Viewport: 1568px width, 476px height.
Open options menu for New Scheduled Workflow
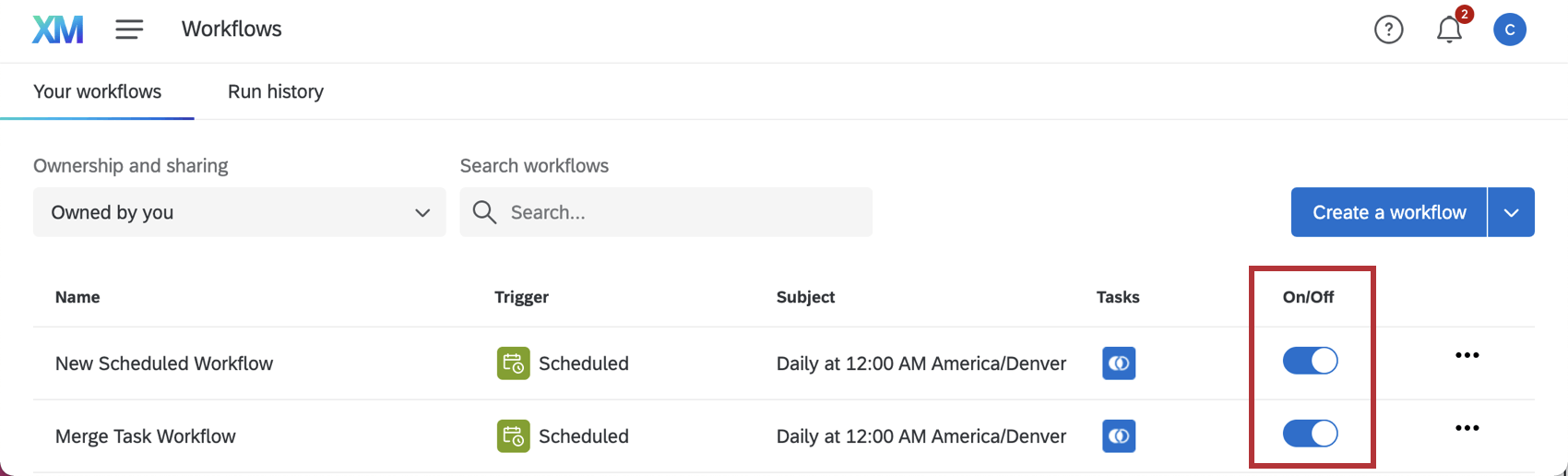click(x=1467, y=355)
